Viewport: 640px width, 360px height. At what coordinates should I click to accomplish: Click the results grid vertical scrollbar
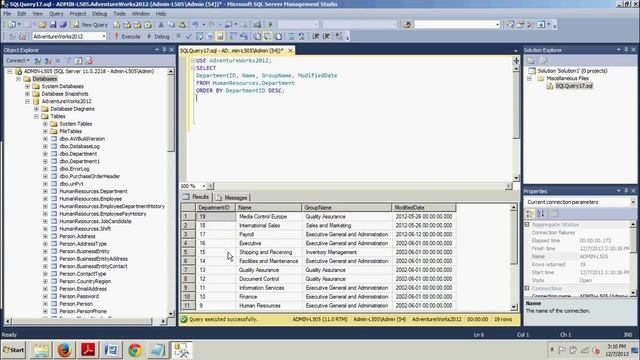pos(513,257)
